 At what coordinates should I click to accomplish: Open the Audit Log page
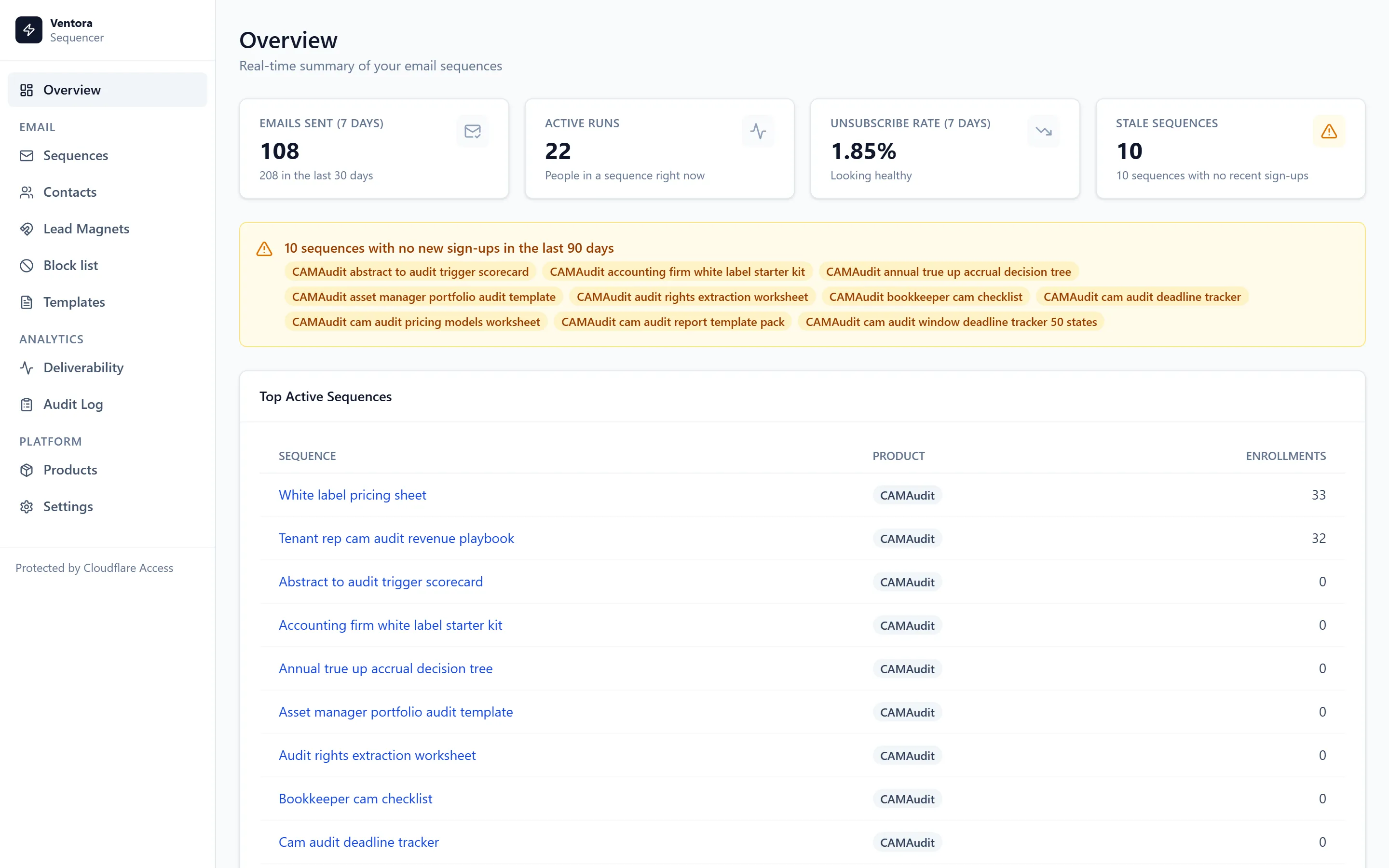(x=108, y=405)
